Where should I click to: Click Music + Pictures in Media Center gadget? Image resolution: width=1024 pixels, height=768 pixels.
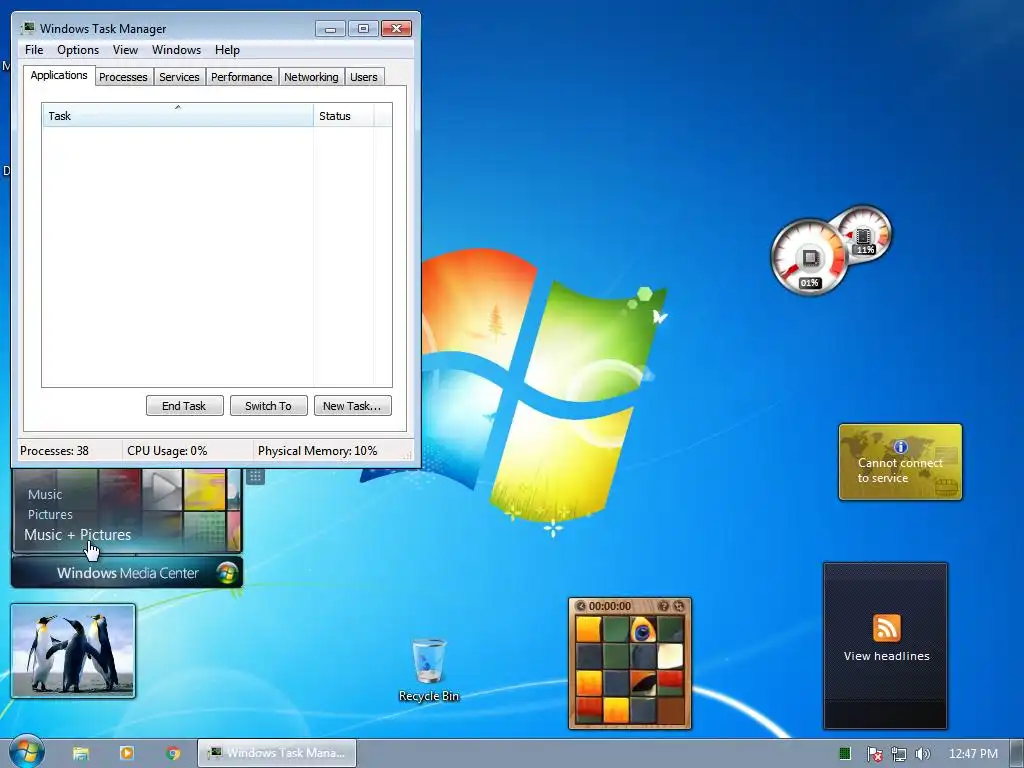[78, 535]
